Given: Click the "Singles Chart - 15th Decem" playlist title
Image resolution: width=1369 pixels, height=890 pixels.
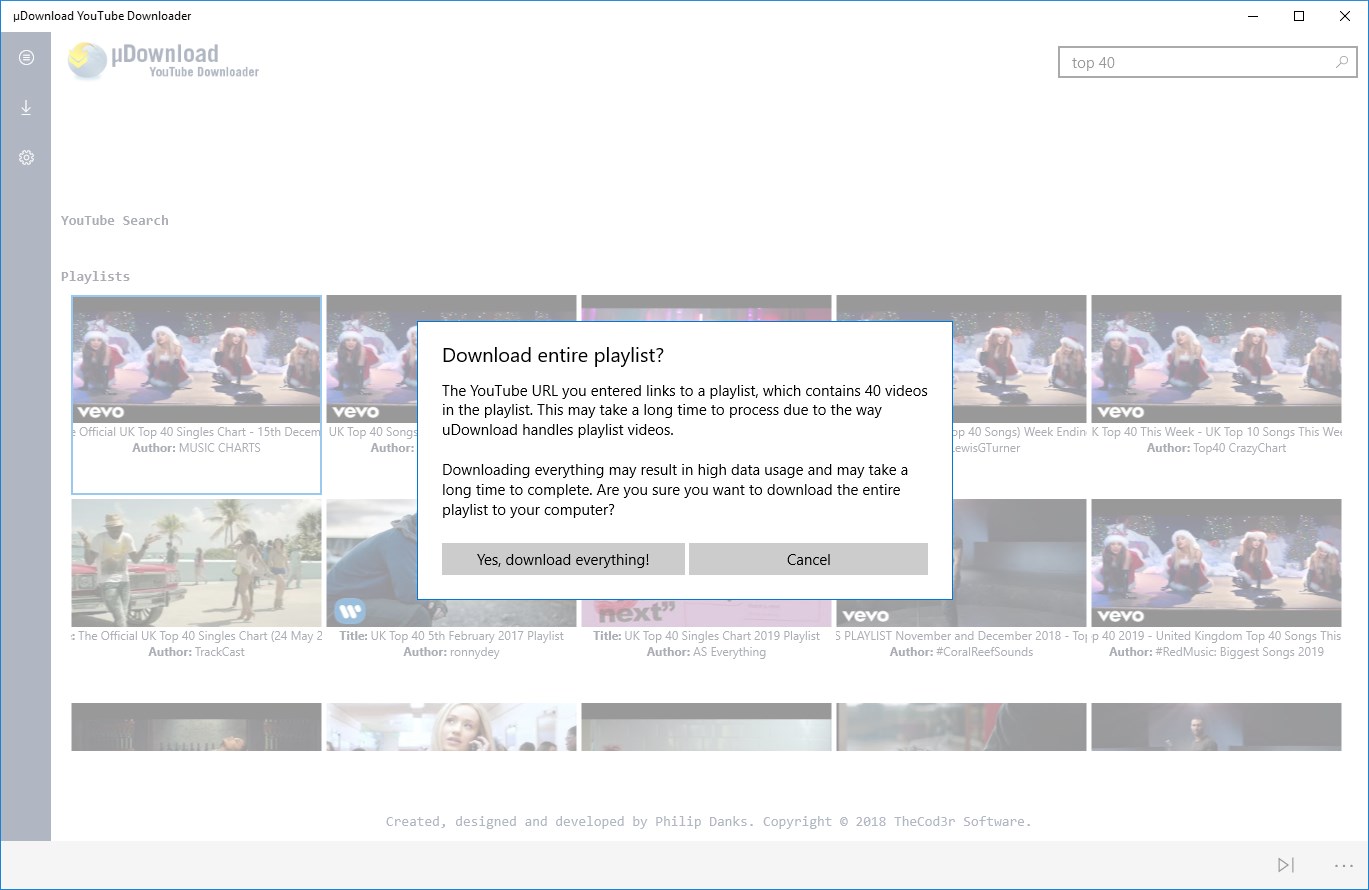Looking at the screenshot, I should tap(197, 432).
